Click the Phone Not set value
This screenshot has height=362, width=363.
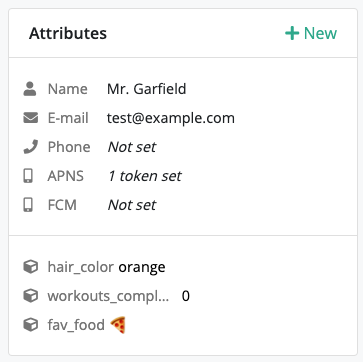coord(132,147)
